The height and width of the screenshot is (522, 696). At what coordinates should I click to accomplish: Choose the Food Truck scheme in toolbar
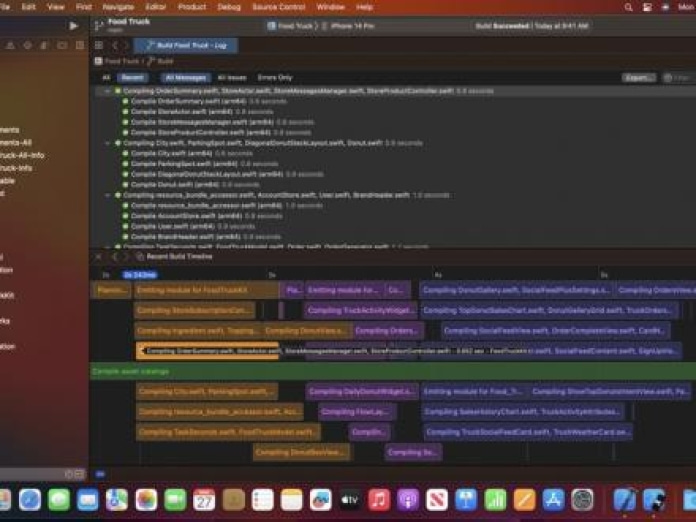click(x=291, y=26)
